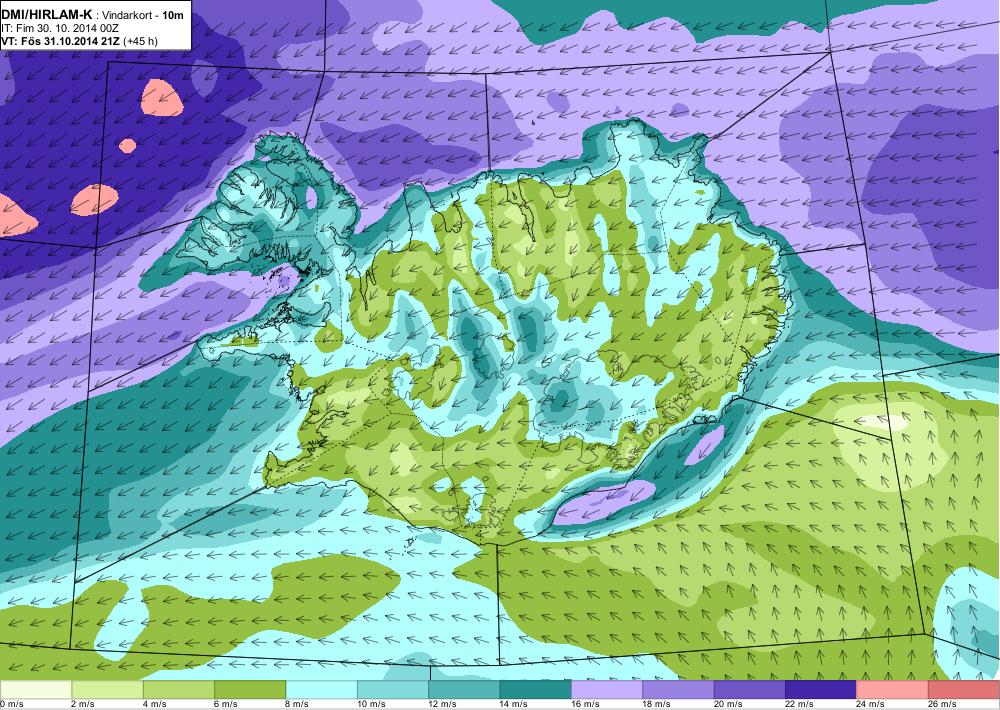Click the "IT: Fim 30. 10. 2014 00Z" line
The image size is (1000, 710).
click(60, 29)
